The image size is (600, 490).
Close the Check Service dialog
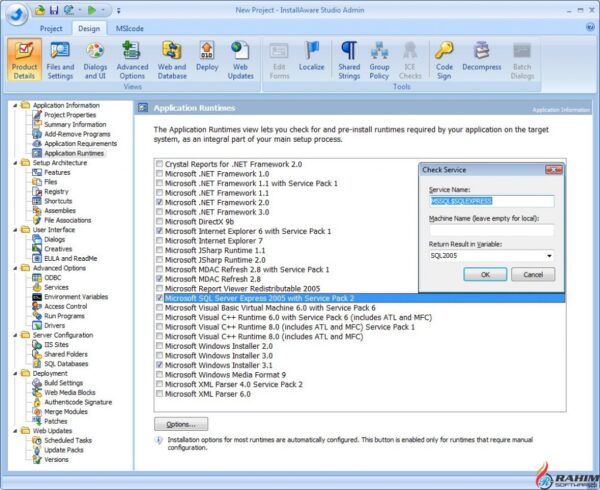tap(553, 170)
